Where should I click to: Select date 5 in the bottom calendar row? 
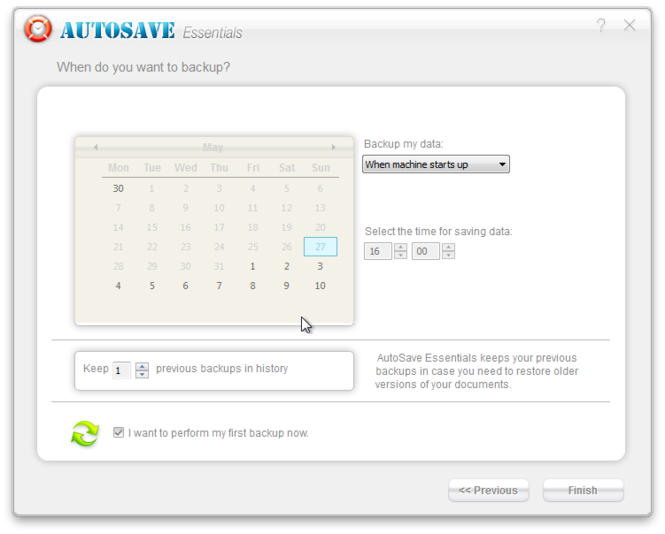pos(152,285)
